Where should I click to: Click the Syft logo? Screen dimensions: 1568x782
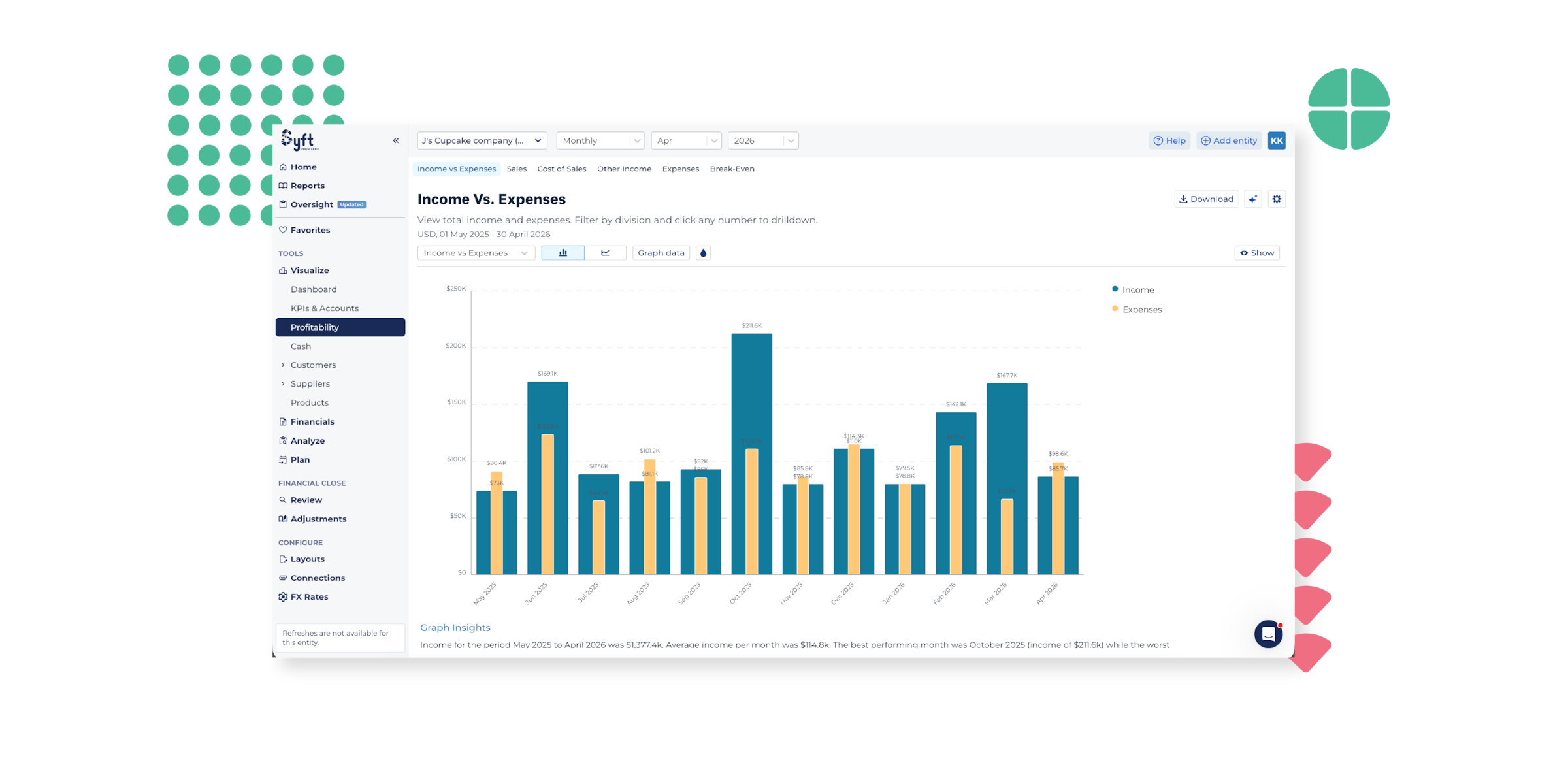tap(300, 140)
